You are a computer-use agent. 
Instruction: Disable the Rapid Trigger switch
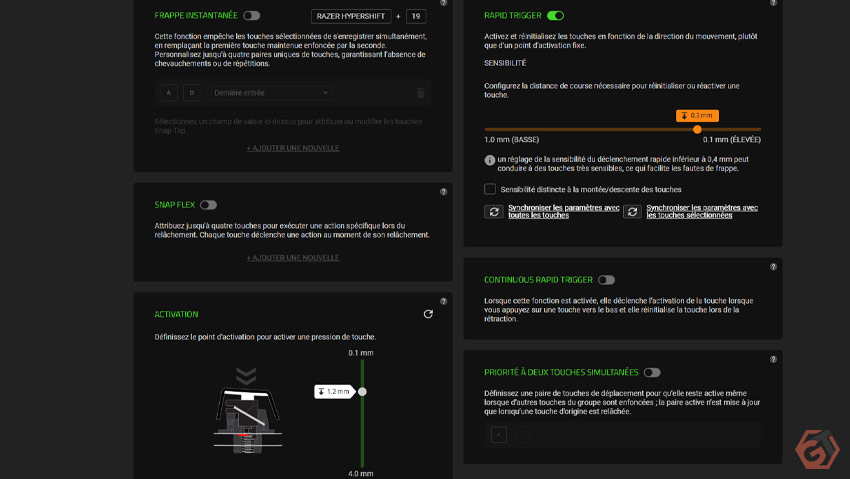[x=555, y=16]
